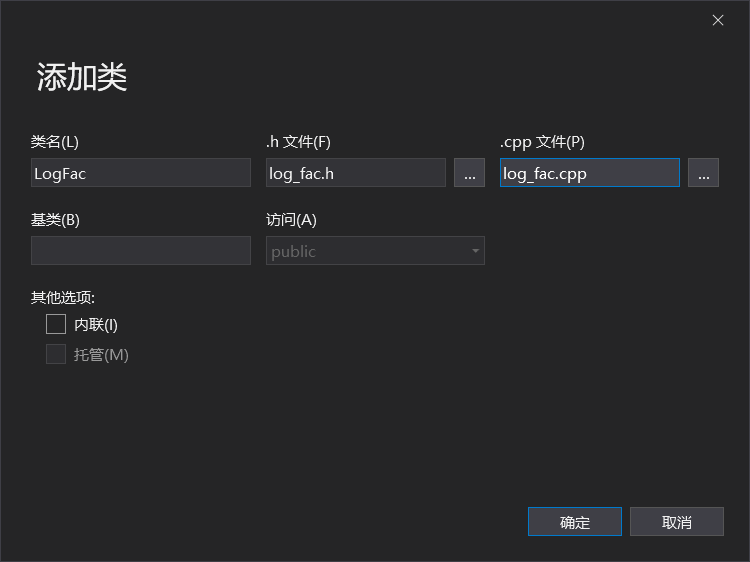Confirm with the 确定 button
This screenshot has height=562, width=750.
pos(575,522)
